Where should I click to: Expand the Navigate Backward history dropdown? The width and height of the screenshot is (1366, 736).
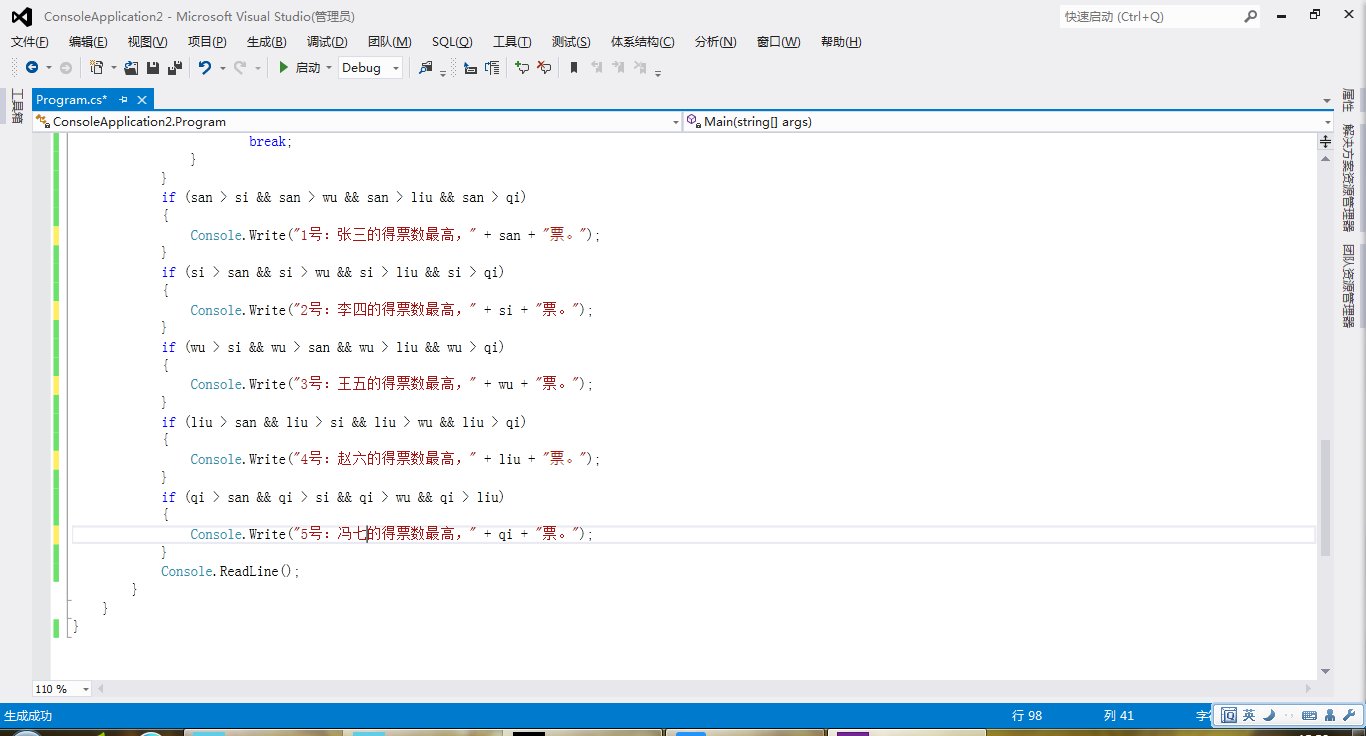(49, 68)
